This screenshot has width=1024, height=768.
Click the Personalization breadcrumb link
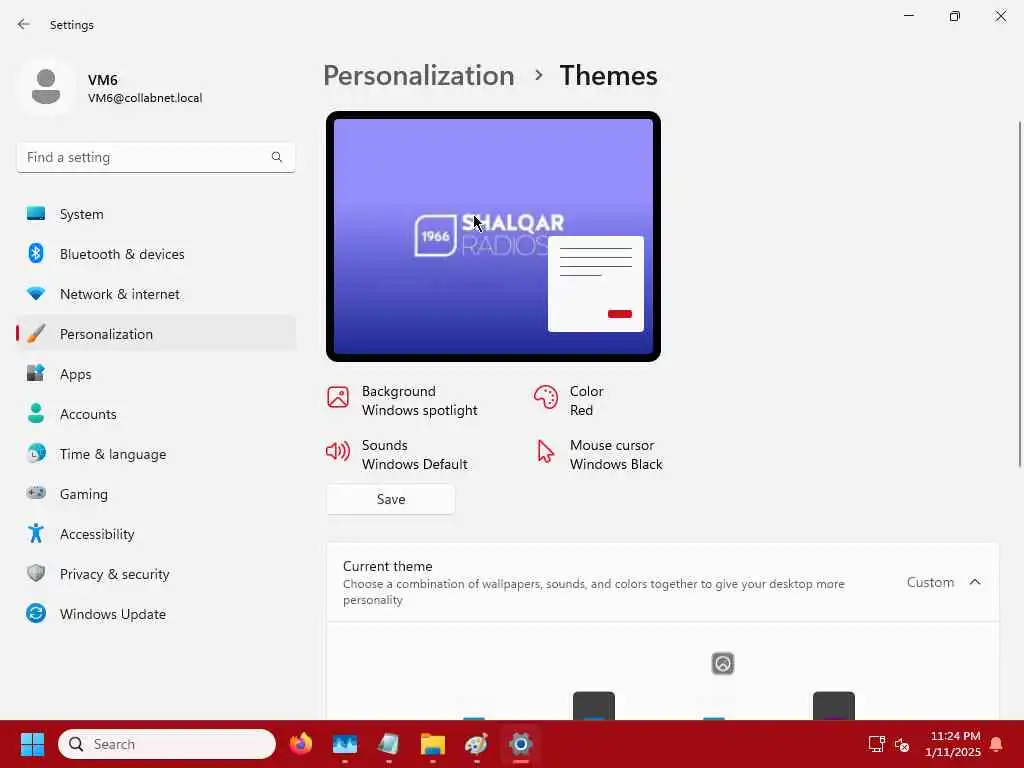tap(419, 76)
